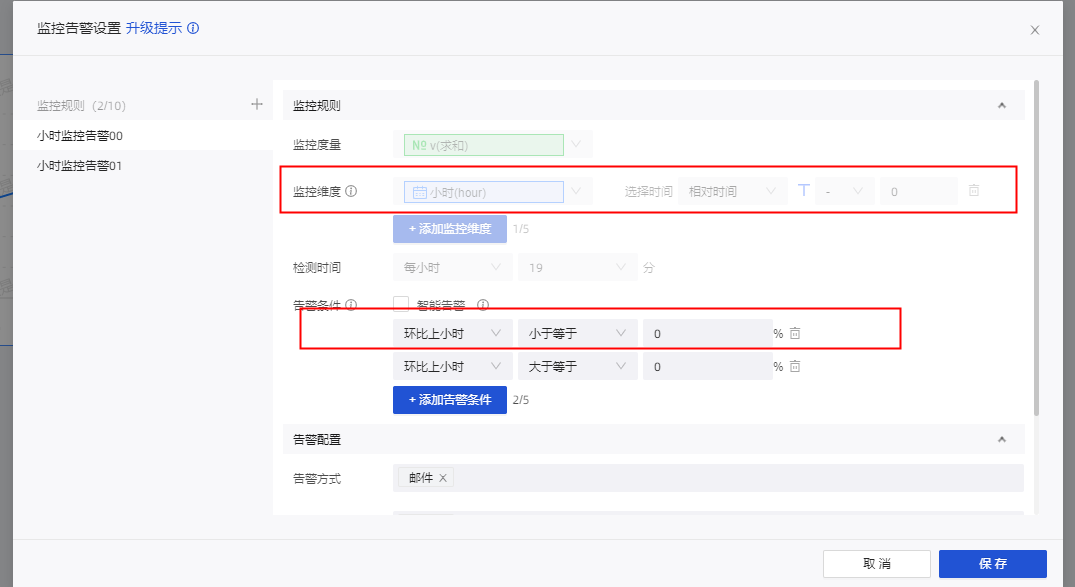This screenshot has height=587, width=1075.
Task: Click the 添加告警条件 button
Action: [449, 400]
